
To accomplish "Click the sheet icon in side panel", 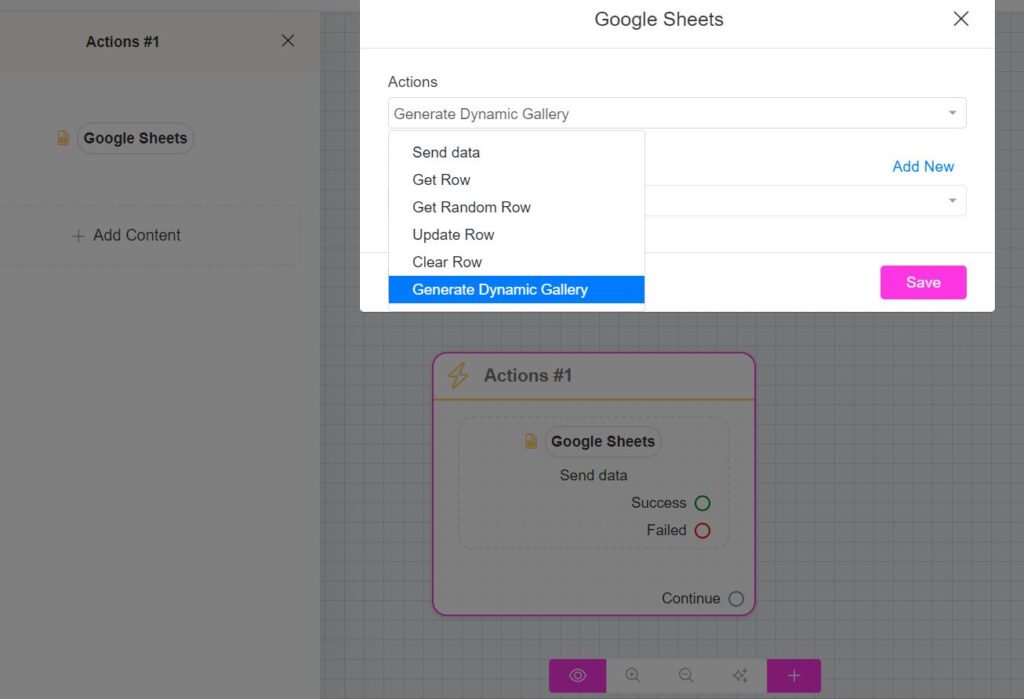I will point(63,138).
